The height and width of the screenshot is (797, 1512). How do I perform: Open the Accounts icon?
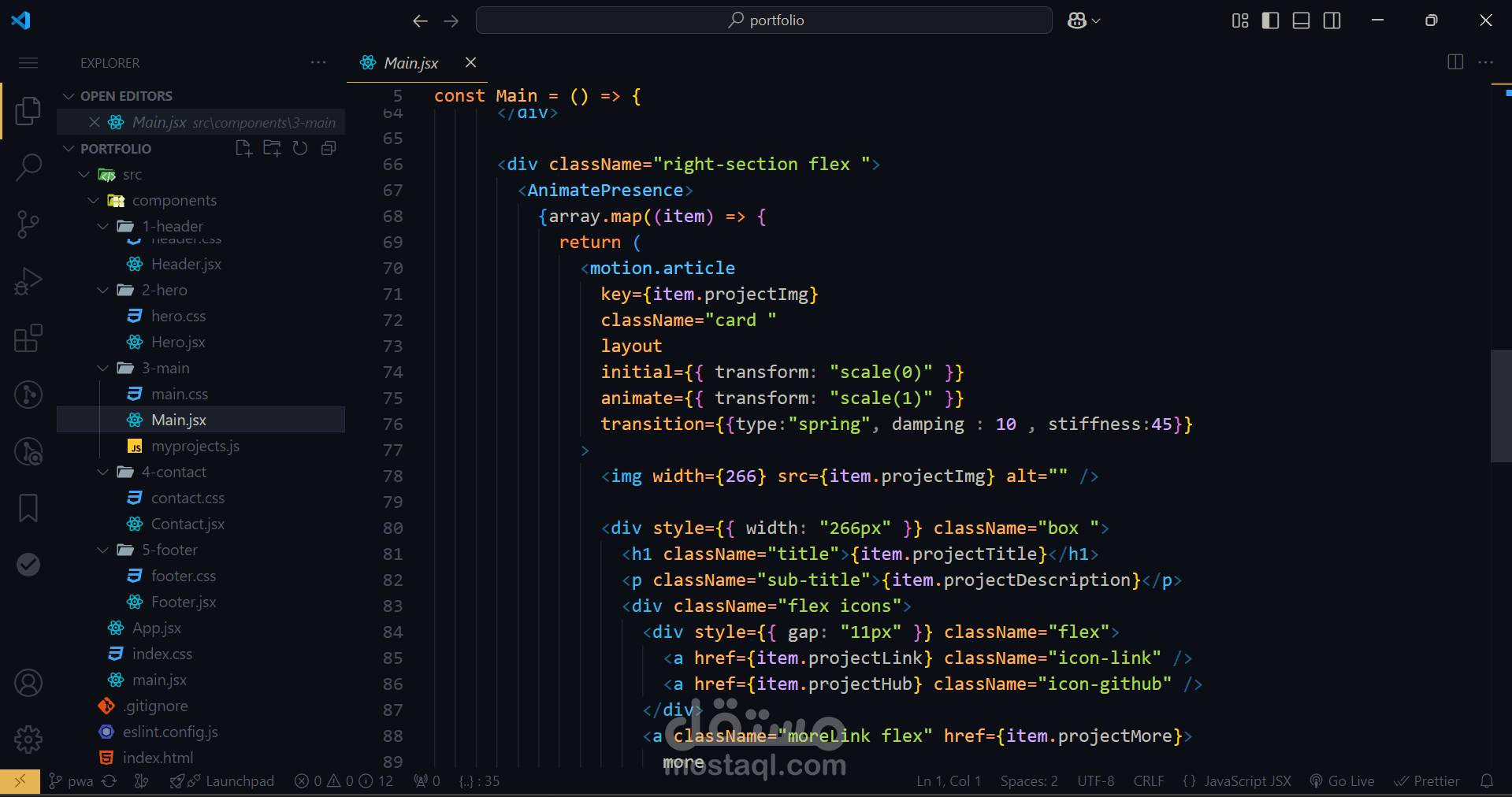point(28,683)
